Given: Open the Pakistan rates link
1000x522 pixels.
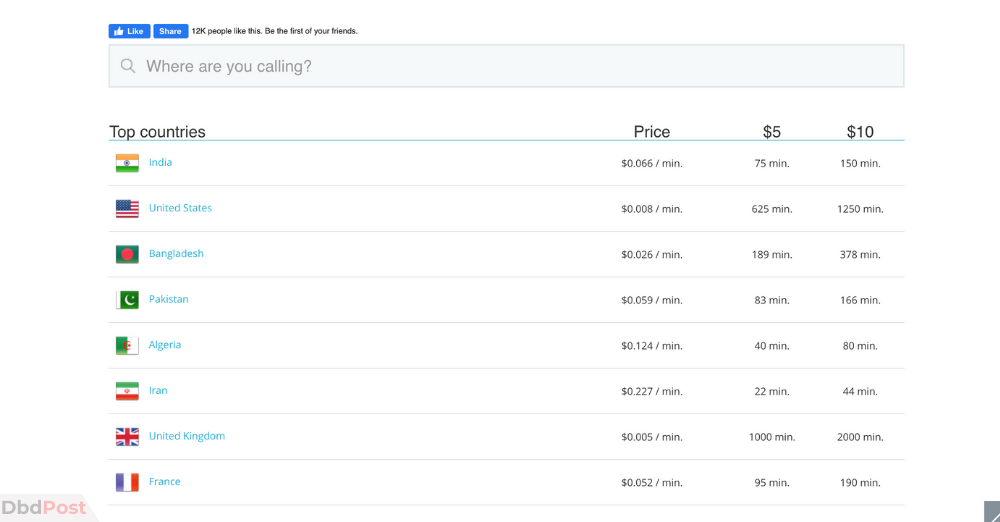Looking at the screenshot, I should coord(168,299).
